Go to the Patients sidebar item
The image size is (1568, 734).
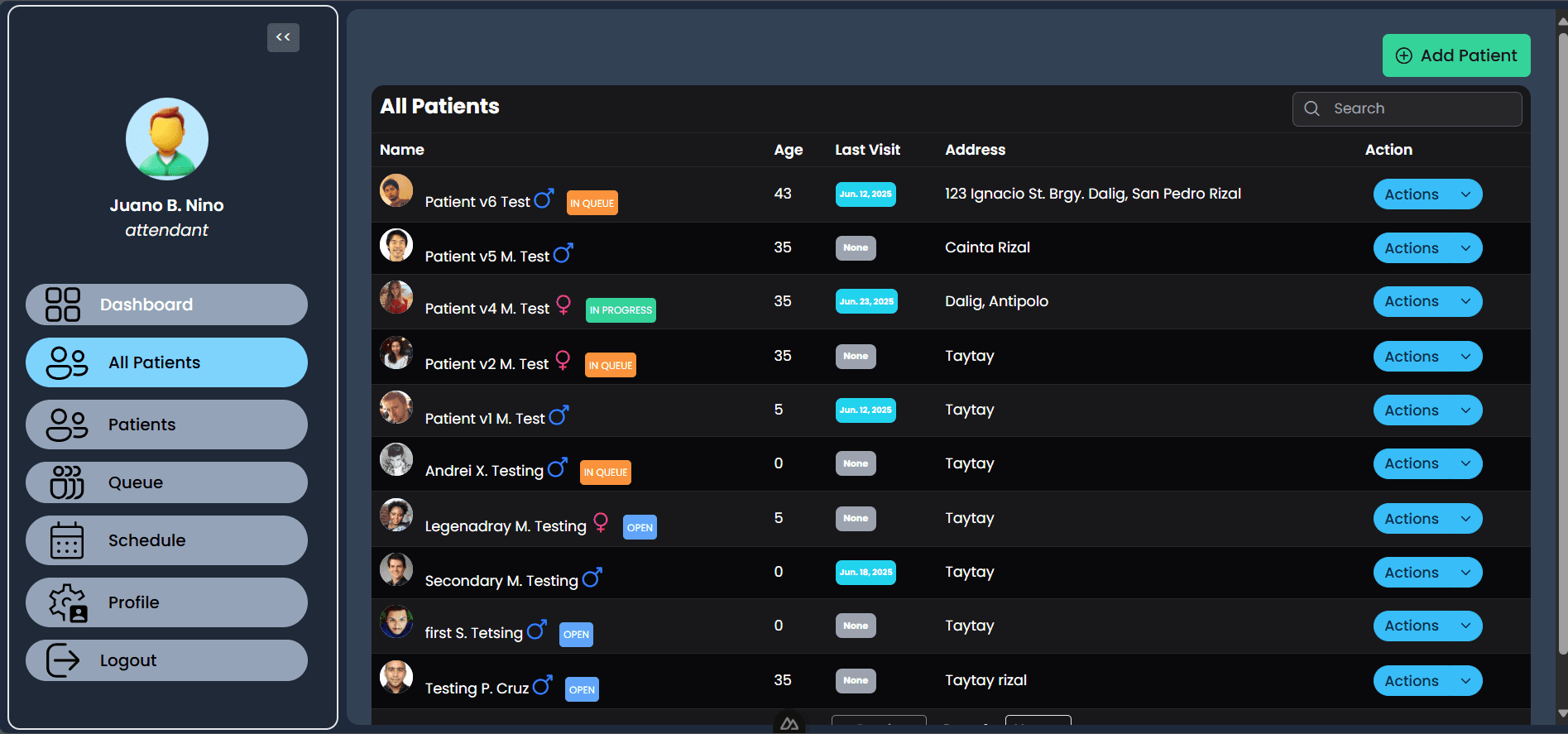(x=166, y=425)
